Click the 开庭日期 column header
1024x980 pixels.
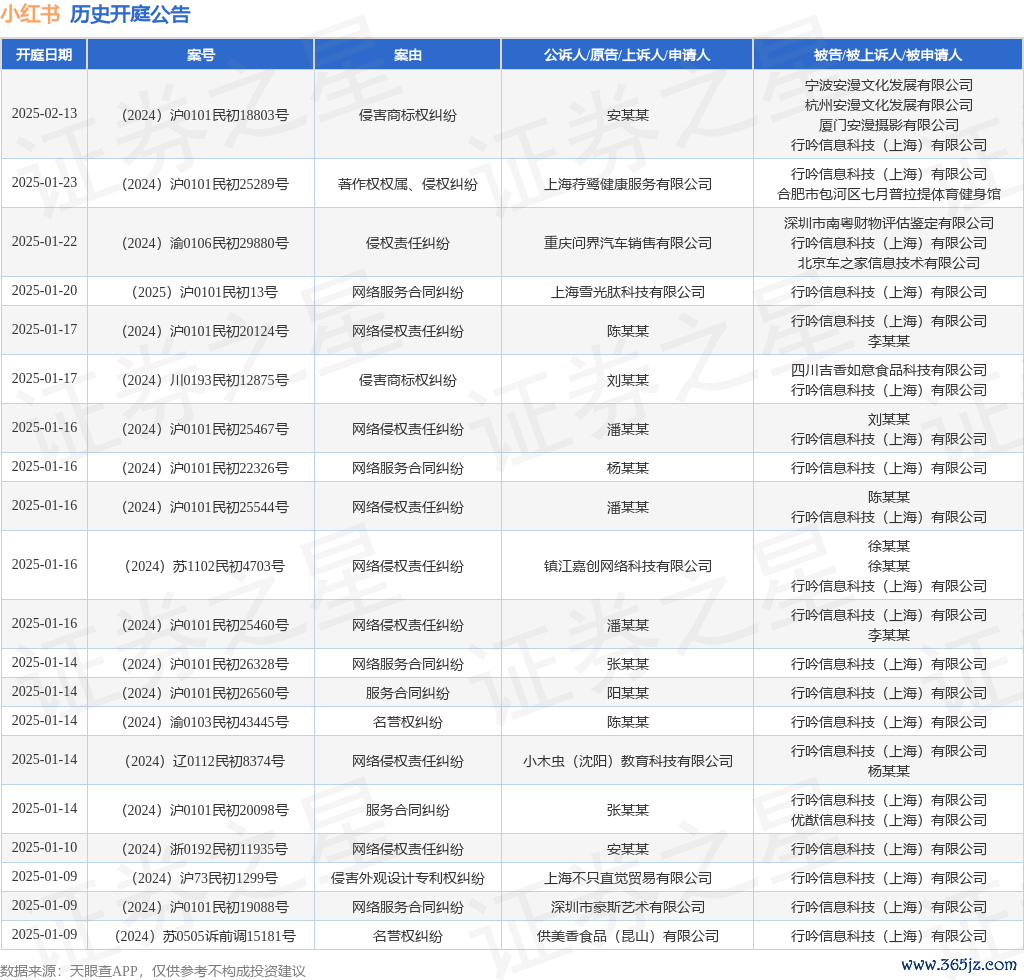(x=44, y=55)
